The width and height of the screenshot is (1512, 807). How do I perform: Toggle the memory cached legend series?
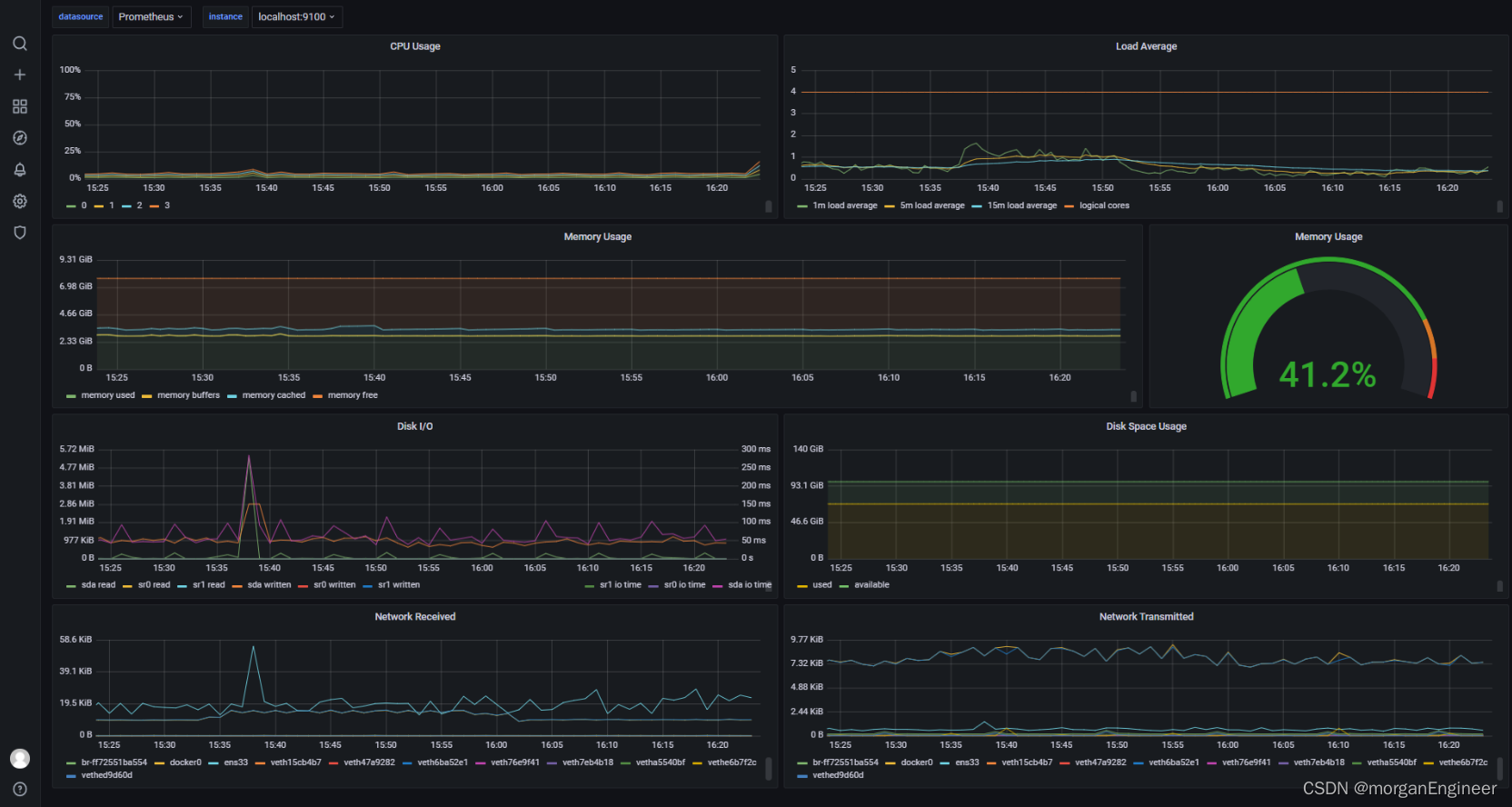pos(274,395)
